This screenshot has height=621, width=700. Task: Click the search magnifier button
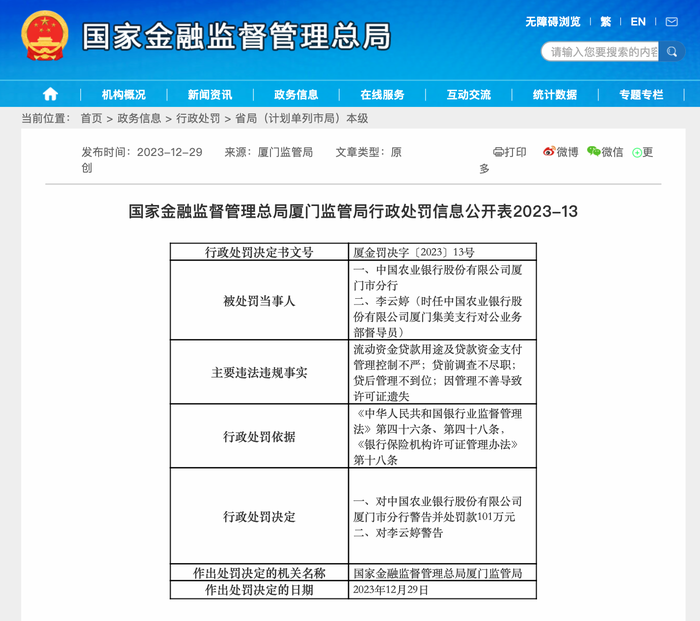point(671,52)
